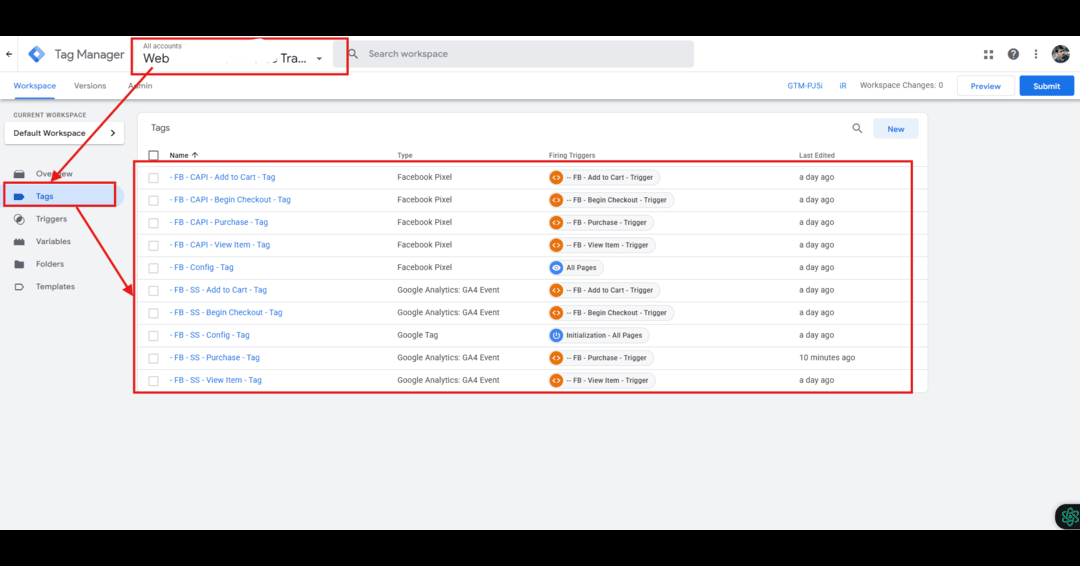The image size is (1080, 566).
Task: Open the All accounts container dropdown
Action: coord(233,55)
